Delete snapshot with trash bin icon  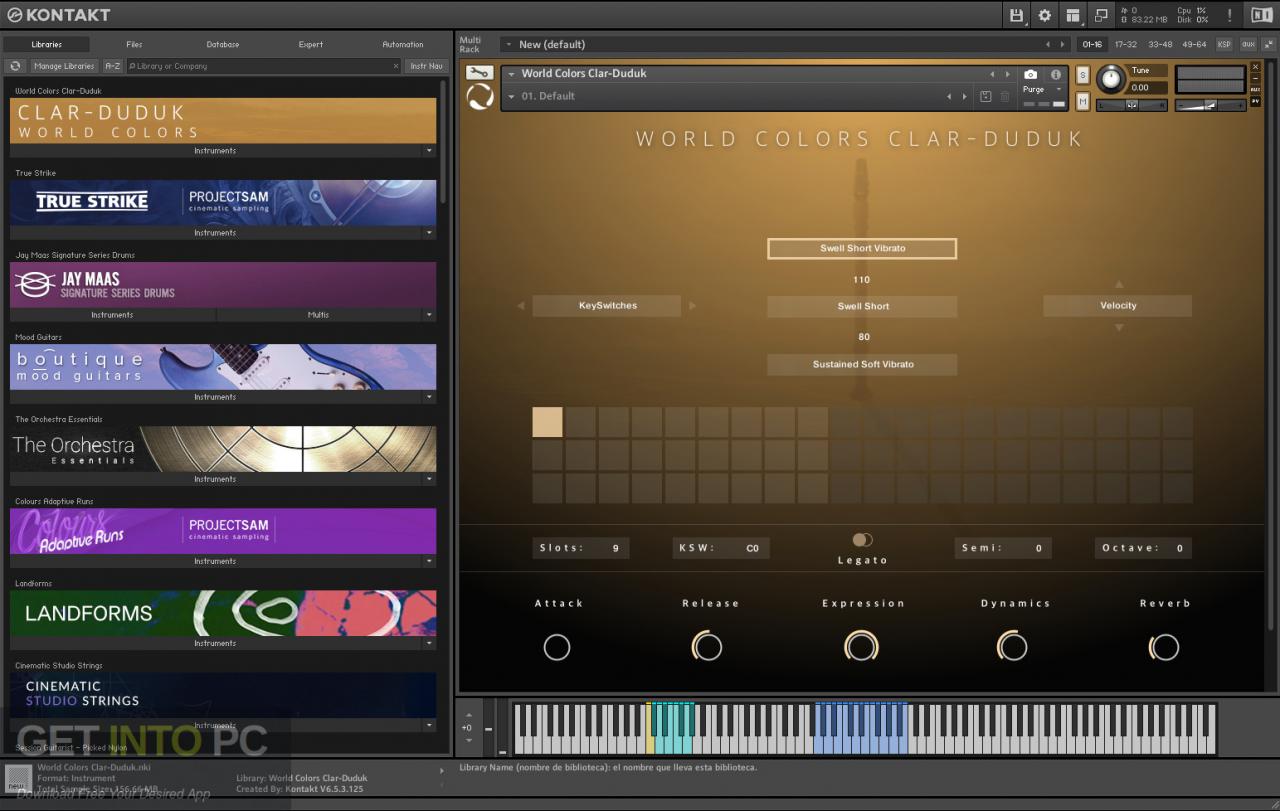point(1005,96)
